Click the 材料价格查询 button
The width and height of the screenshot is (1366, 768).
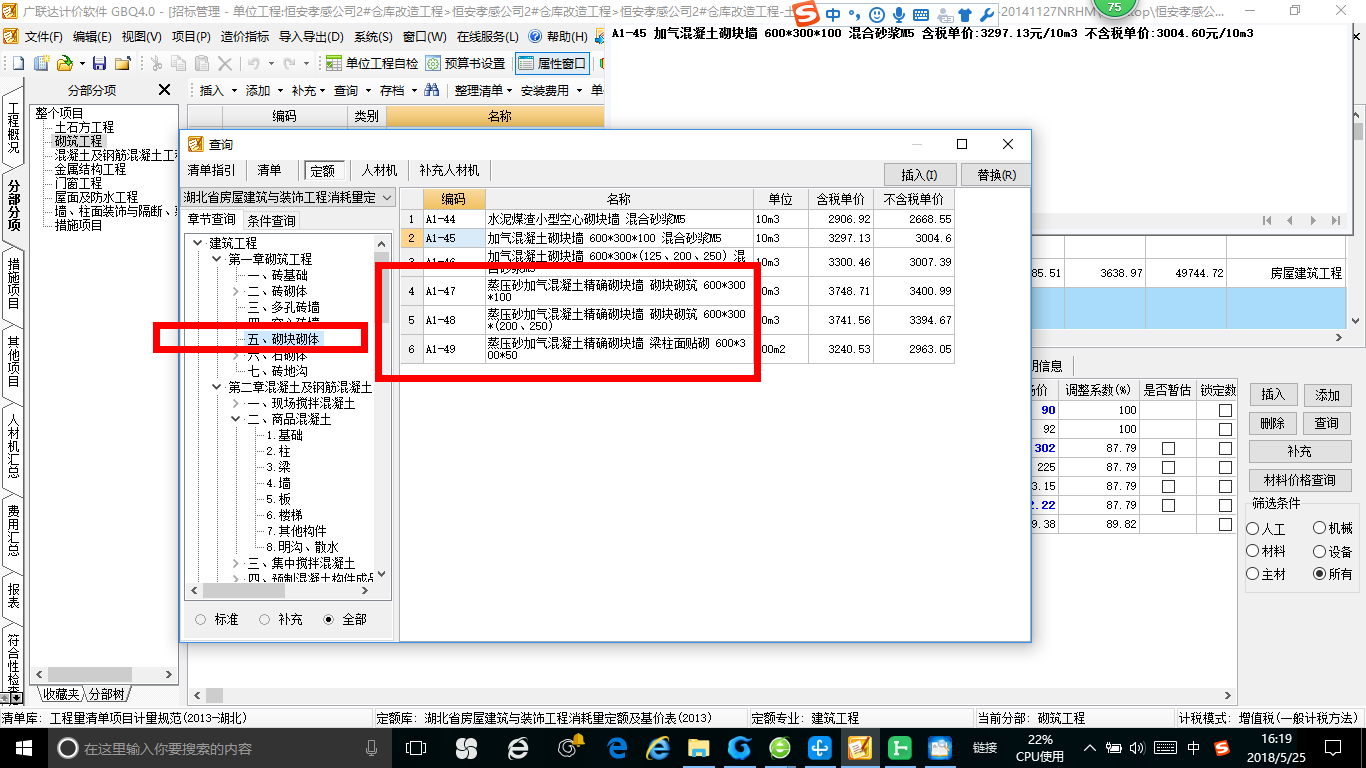click(1300, 480)
